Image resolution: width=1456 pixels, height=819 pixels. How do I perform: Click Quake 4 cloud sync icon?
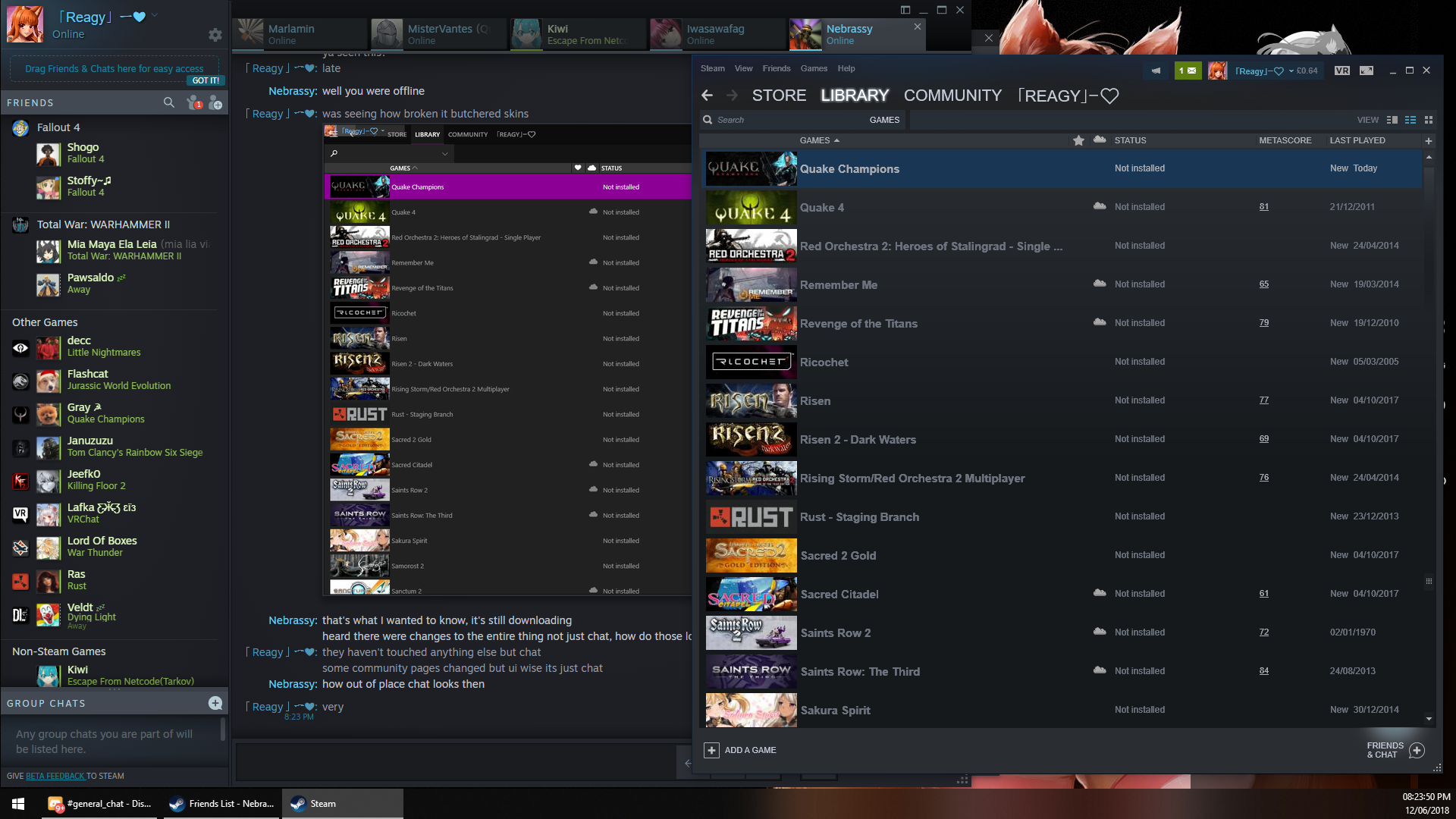pyautogui.click(x=1100, y=206)
